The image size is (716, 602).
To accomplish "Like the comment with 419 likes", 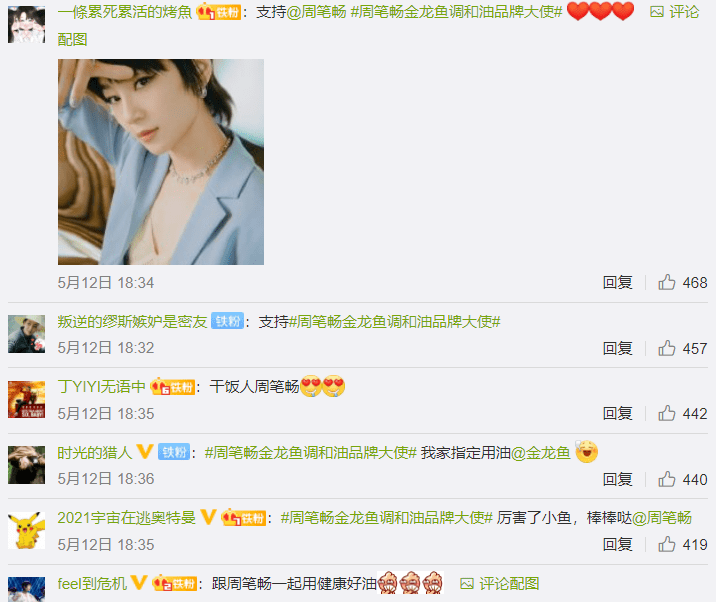I will [667, 544].
